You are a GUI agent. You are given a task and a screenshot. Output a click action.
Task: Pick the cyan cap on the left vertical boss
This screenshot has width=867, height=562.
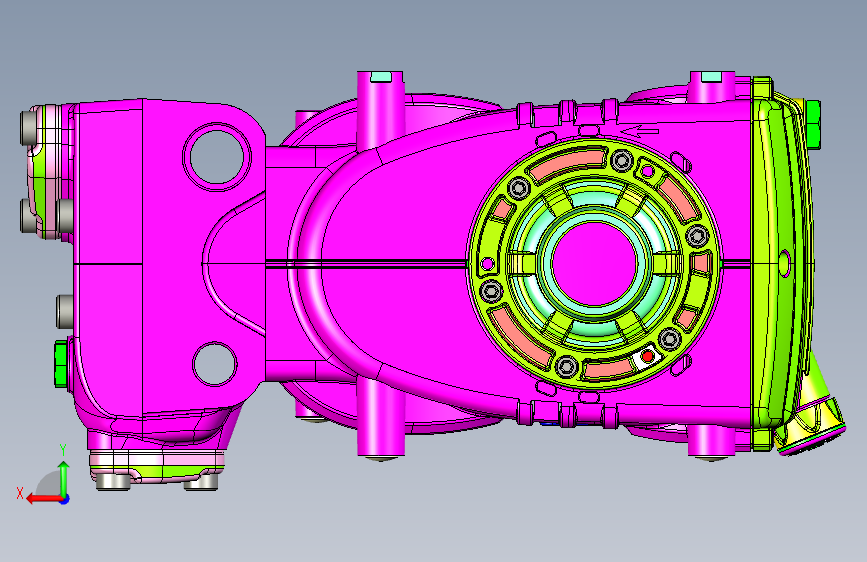[380, 76]
